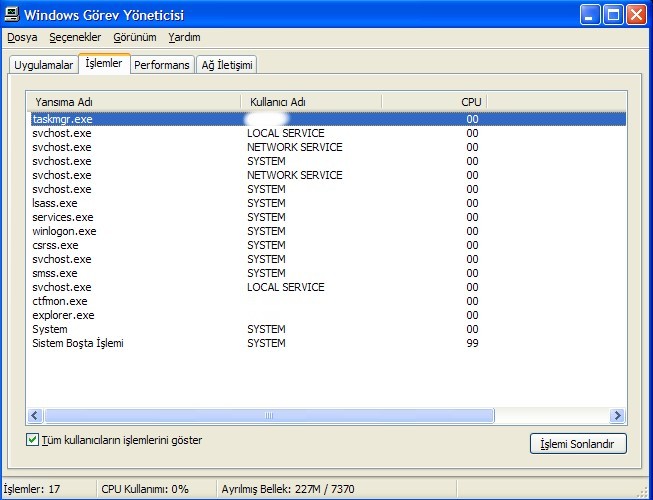
Task: Click the Task Manager title bar icon
Action: [x=11, y=15]
